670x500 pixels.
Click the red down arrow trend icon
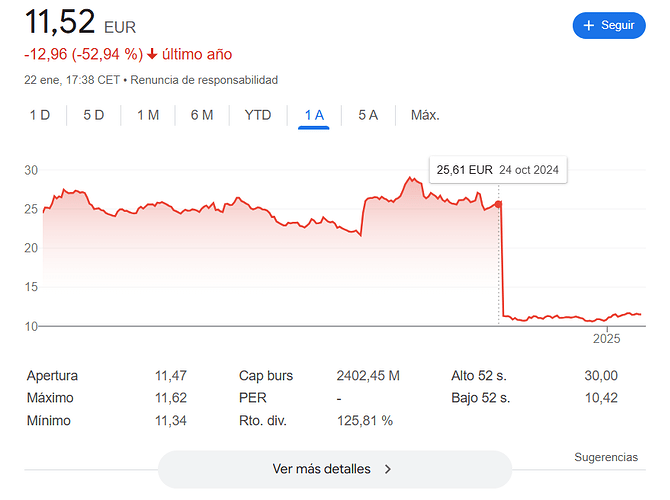click(x=152, y=54)
